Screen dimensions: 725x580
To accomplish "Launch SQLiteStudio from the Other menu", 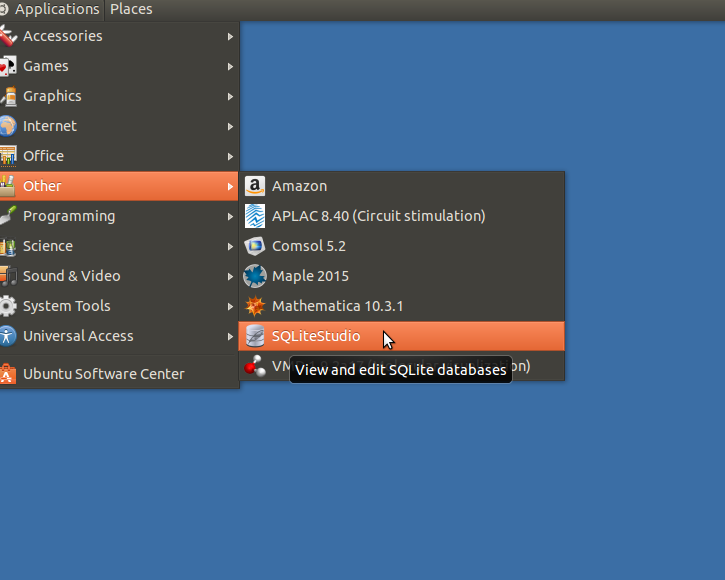I will [401, 336].
